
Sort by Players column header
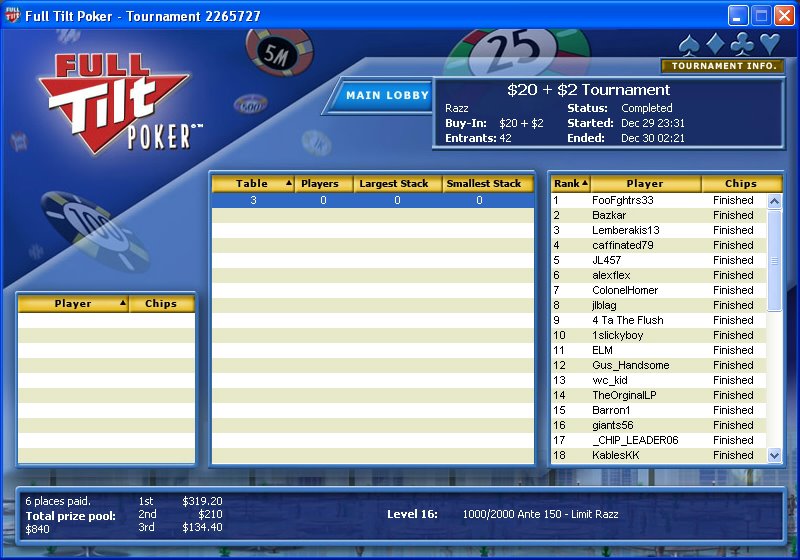[323, 184]
